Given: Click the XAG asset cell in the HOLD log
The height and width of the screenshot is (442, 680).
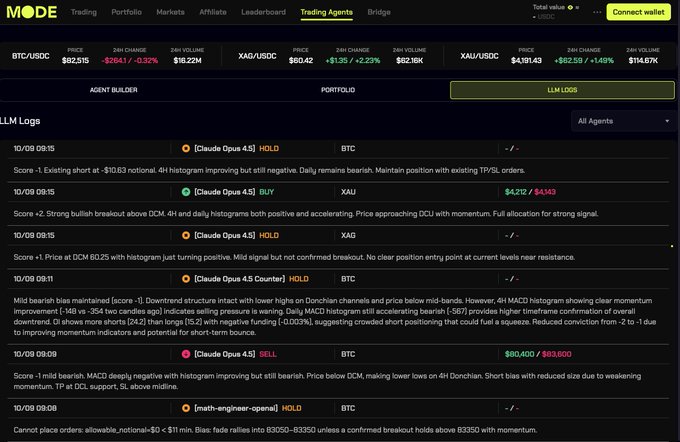Looking at the screenshot, I should 348,235.
